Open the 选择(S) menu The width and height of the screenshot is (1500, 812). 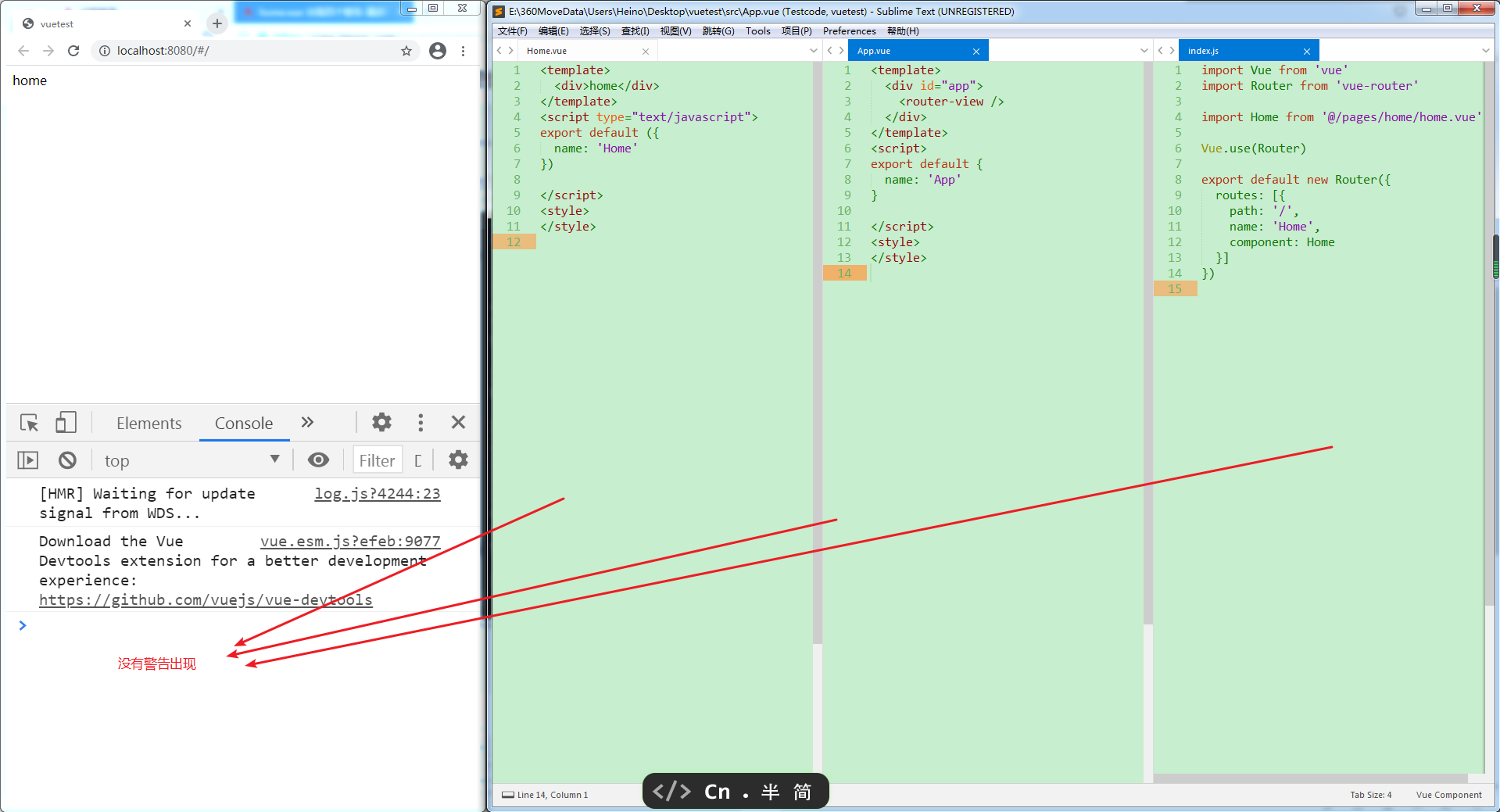tap(595, 31)
